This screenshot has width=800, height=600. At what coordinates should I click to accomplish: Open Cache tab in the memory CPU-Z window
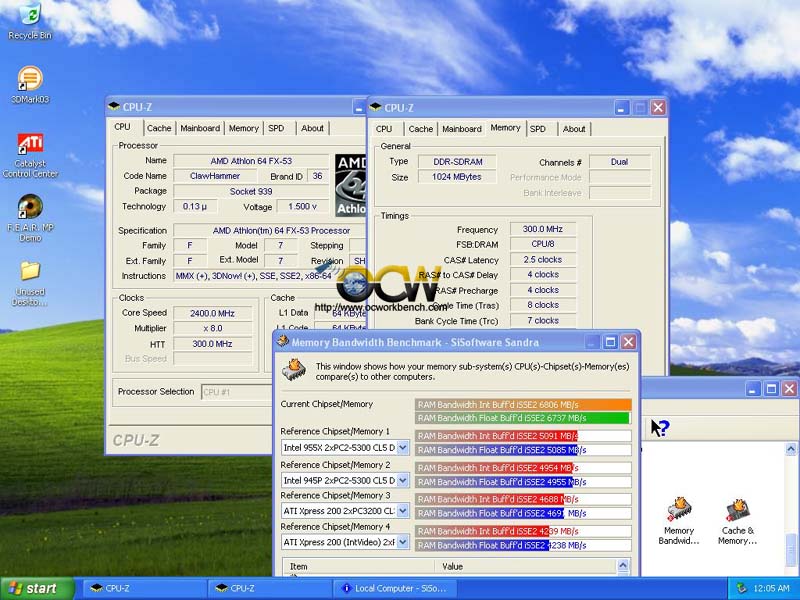(x=420, y=129)
